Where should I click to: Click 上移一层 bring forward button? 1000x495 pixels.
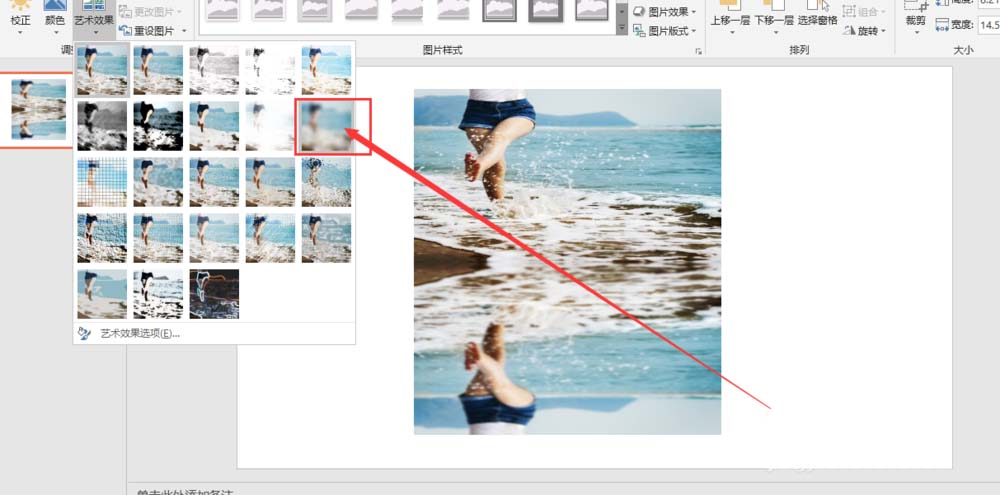point(730,18)
